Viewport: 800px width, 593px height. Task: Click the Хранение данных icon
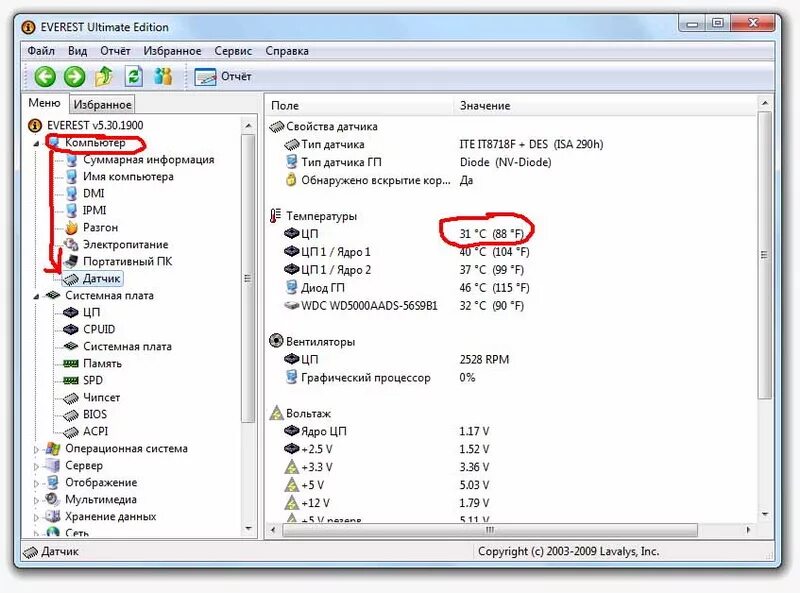coord(53,516)
